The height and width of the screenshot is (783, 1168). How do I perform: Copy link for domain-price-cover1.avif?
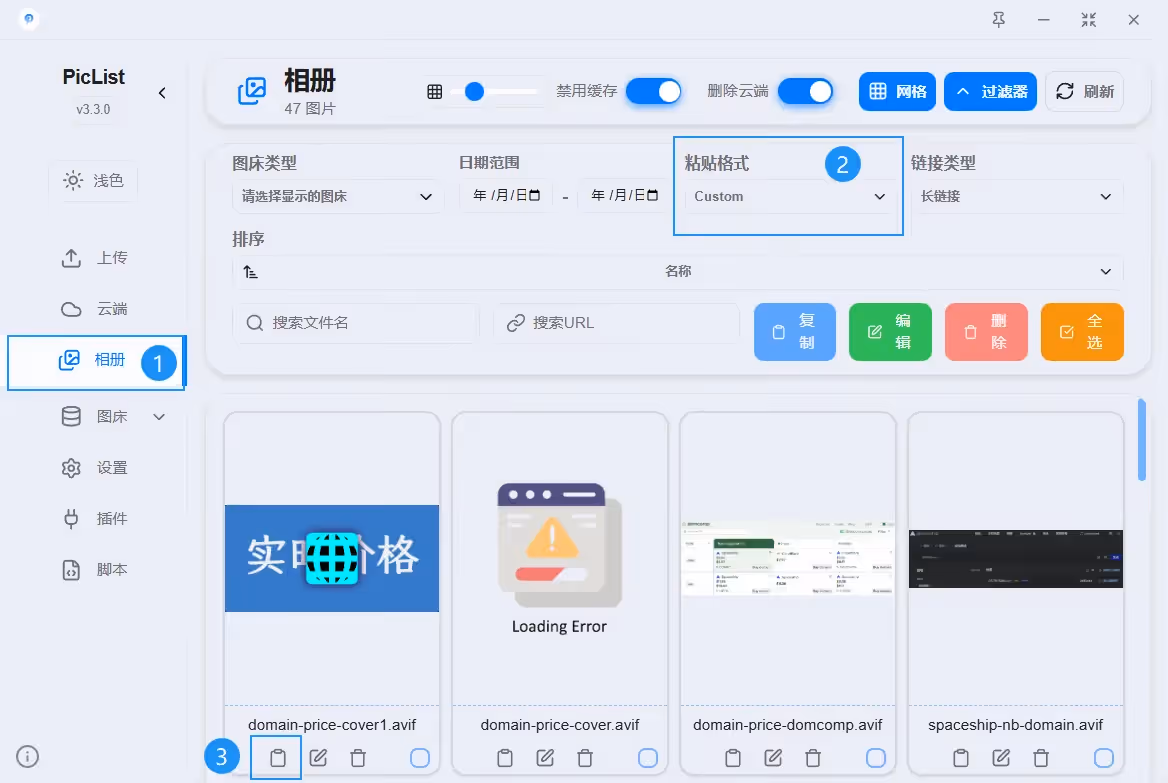tap(278, 758)
